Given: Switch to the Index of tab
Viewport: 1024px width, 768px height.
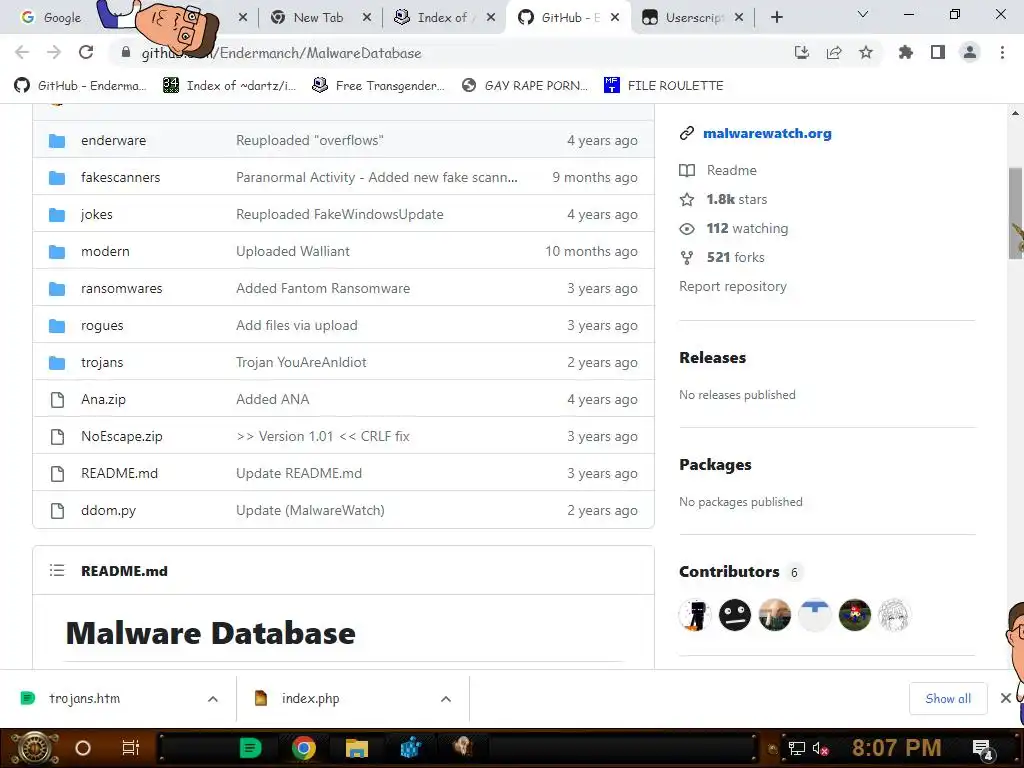Looking at the screenshot, I should [442, 18].
